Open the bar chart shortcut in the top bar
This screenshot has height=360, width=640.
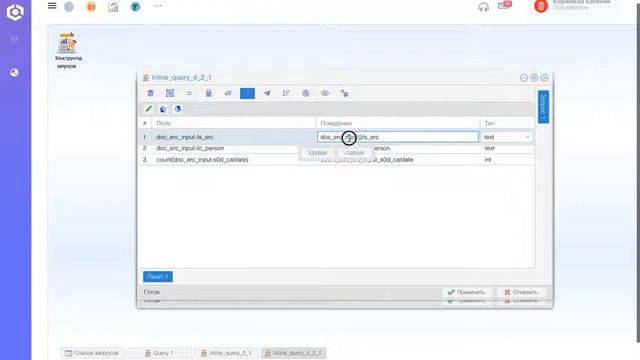113,7
